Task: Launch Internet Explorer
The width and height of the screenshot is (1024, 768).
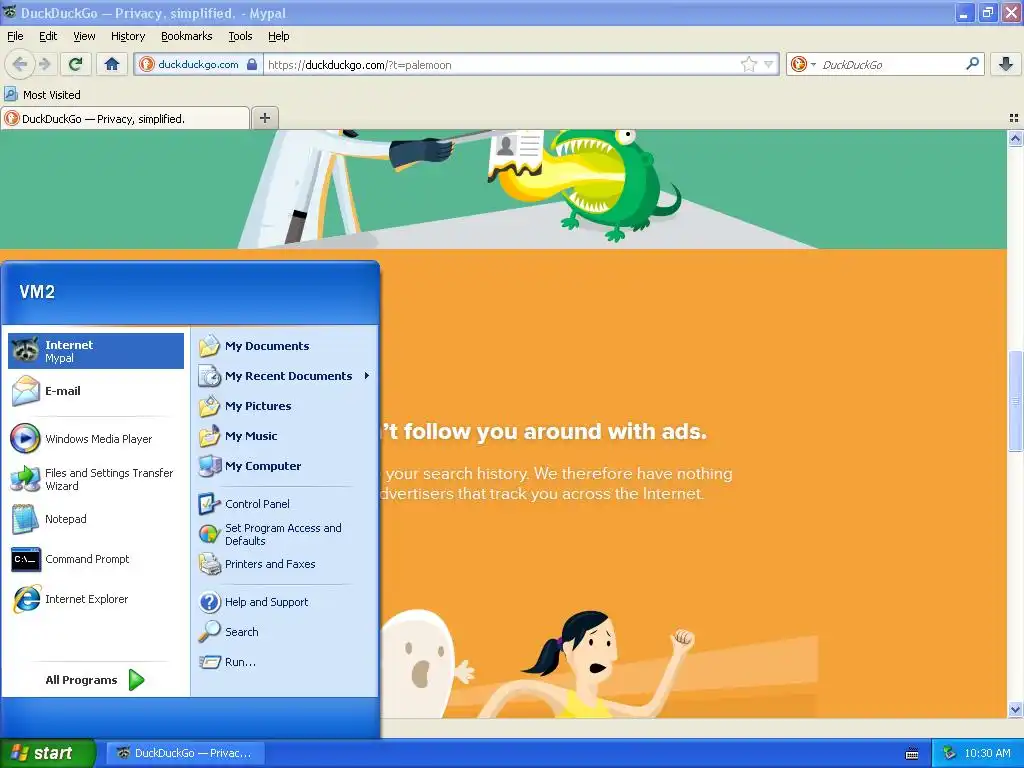Action: [96, 599]
